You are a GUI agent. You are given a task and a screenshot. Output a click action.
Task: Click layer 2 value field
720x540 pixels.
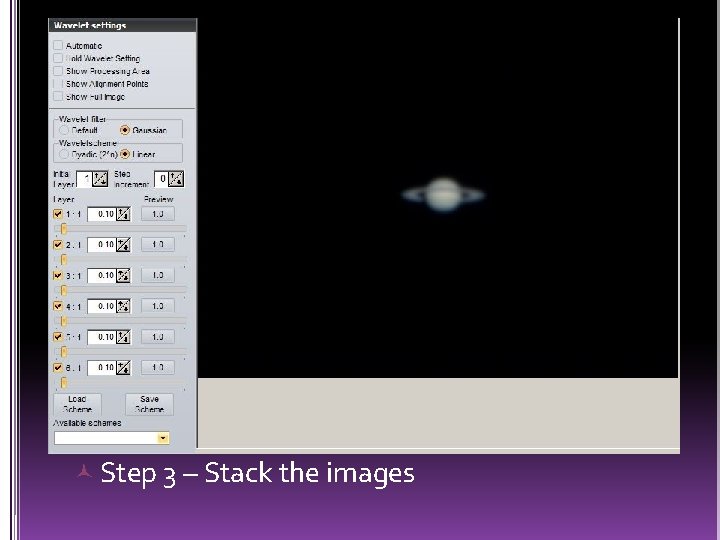pos(101,245)
